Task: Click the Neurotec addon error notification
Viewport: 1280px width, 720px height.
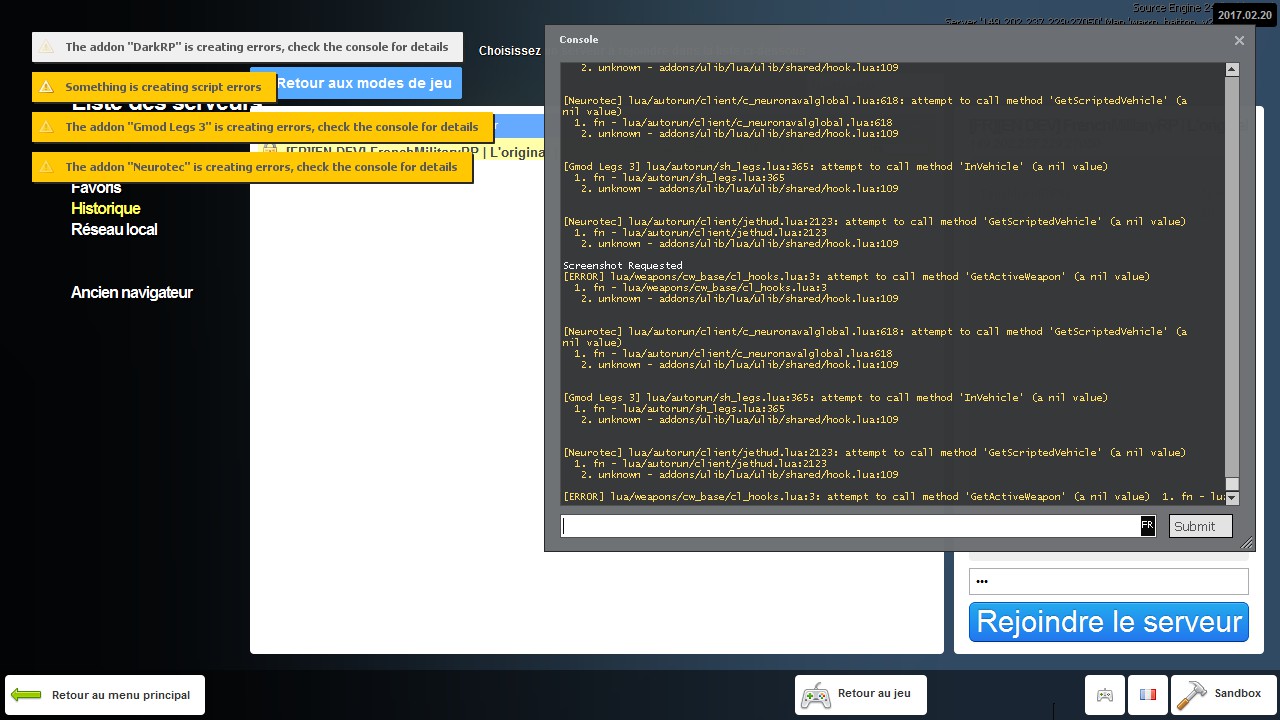Action: tap(252, 167)
